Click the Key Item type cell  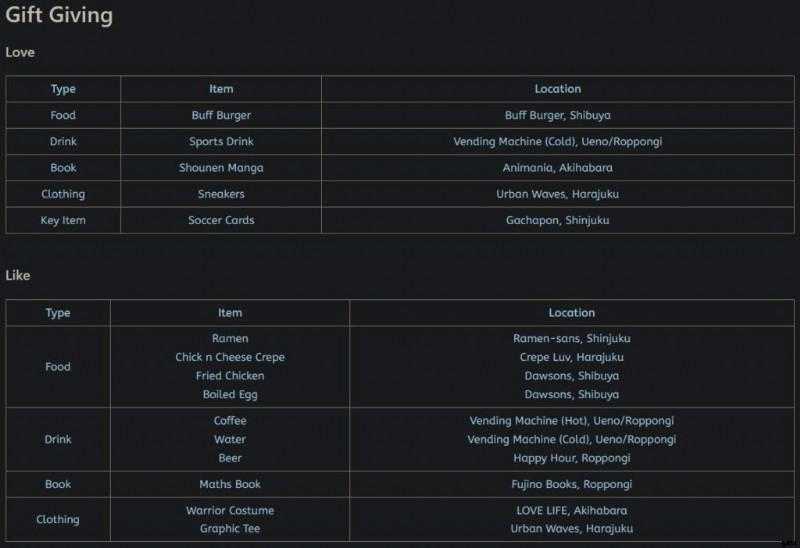point(63,220)
